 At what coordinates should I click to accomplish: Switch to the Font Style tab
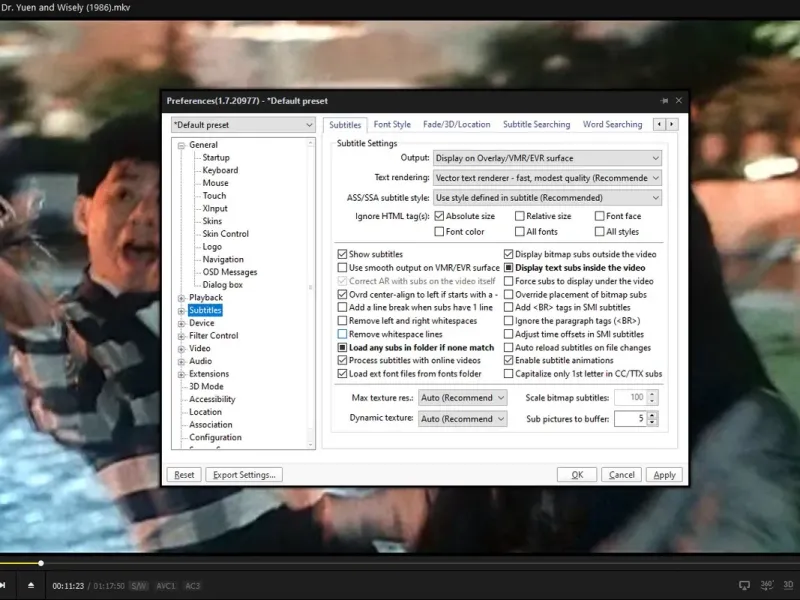pos(392,124)
